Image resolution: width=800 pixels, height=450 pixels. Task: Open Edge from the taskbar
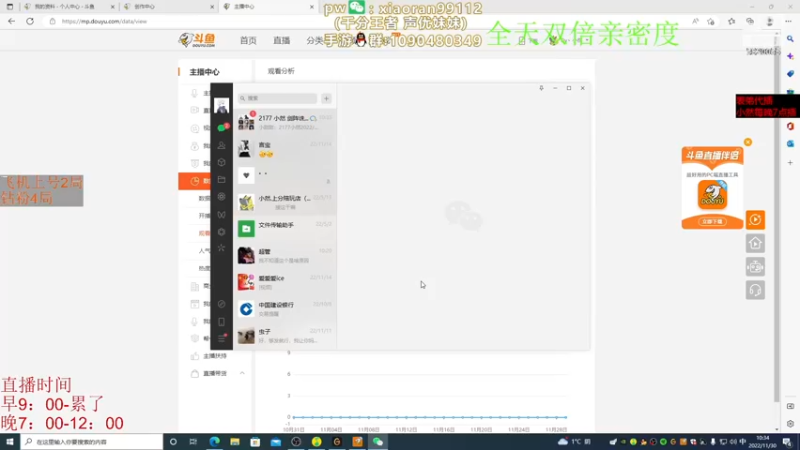pos(214,442)
